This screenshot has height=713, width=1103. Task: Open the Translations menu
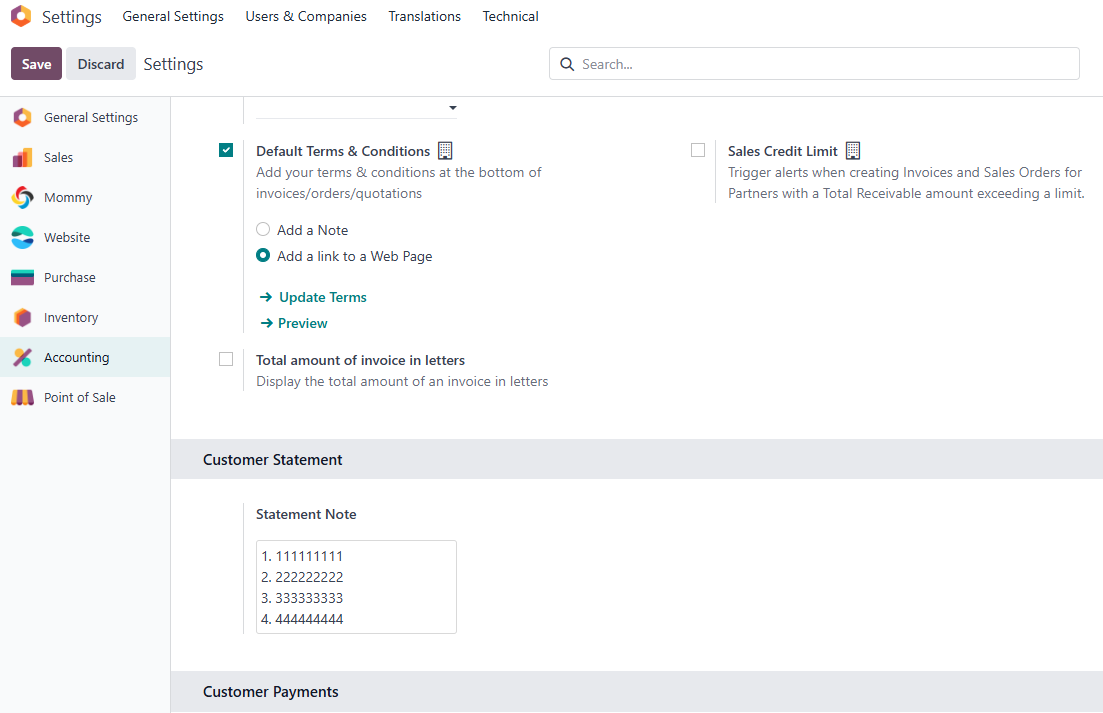coord(425,16)
